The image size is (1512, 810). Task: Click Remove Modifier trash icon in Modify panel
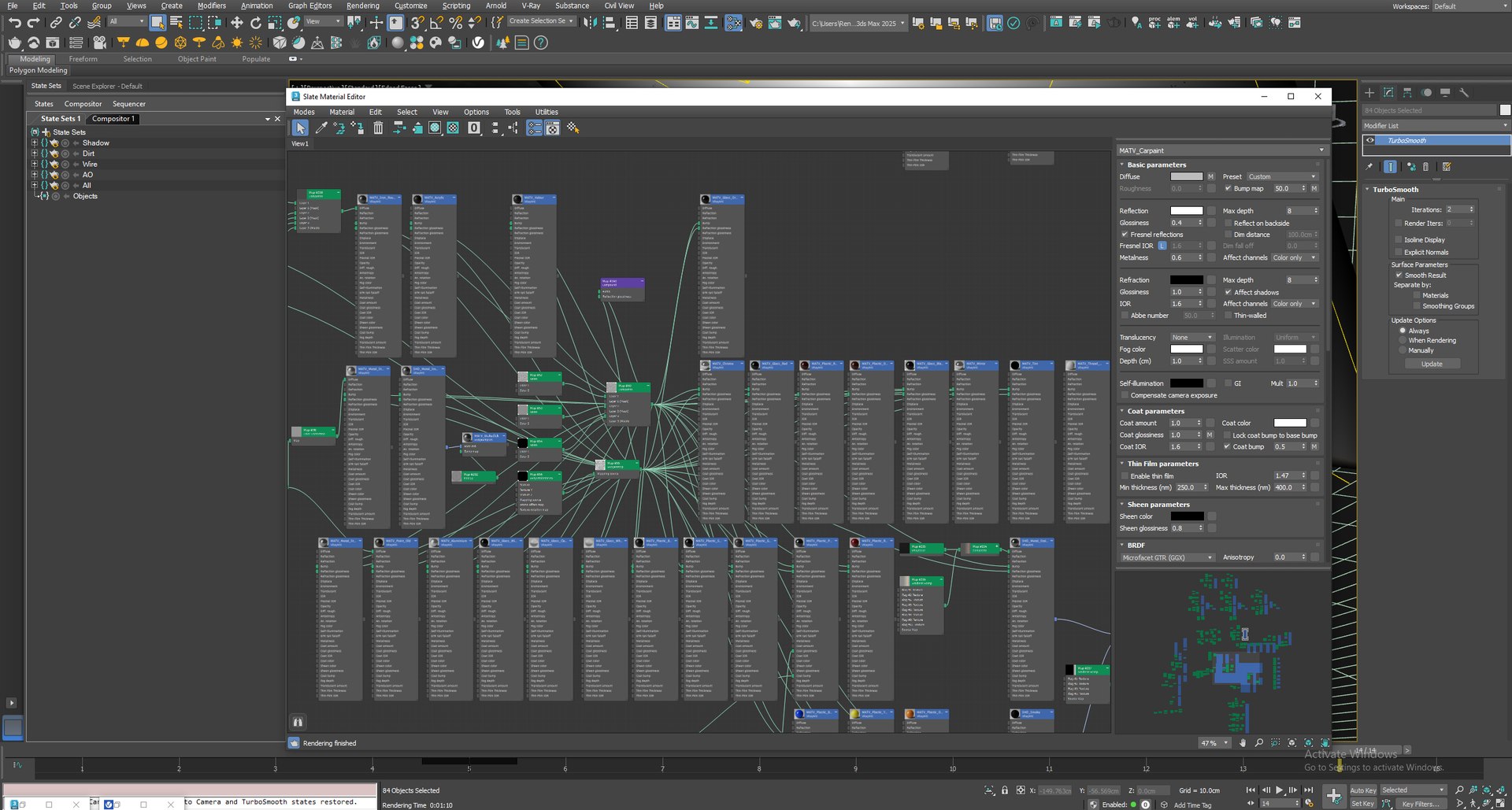(1425, 166)
